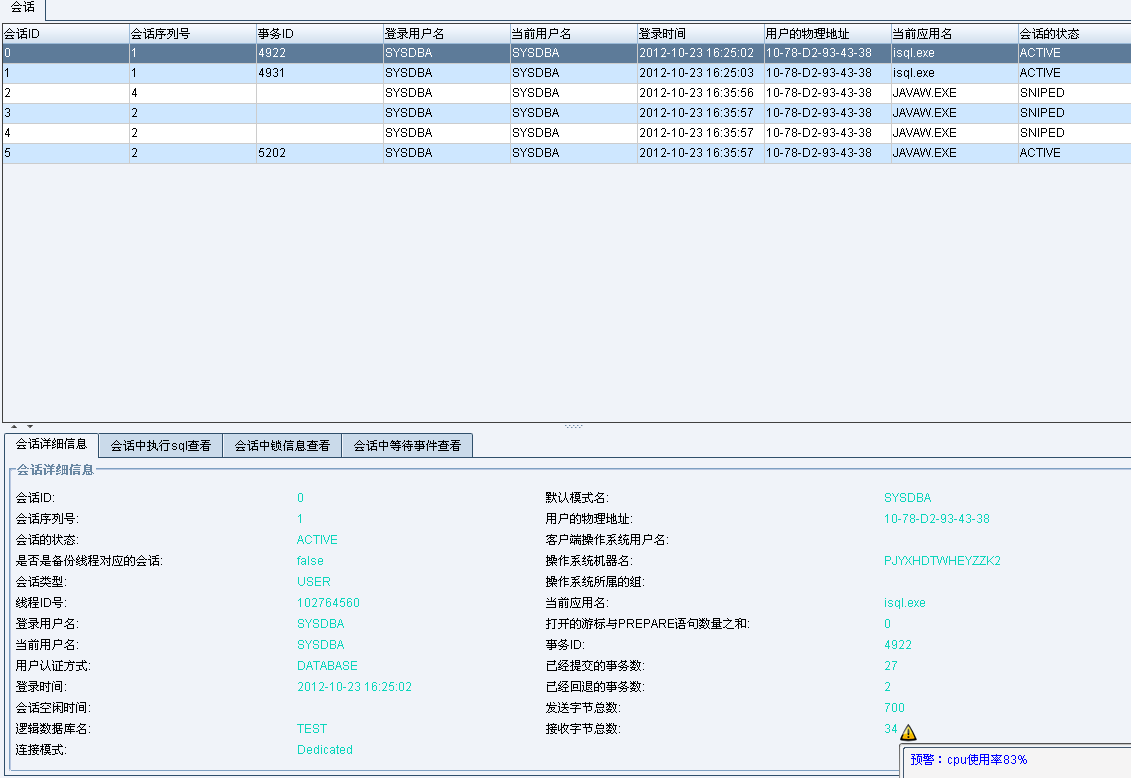This screenshot has width=1131, height=778.
Task: Open 会话中等待事件查看 tab
Action: point(407,446)
